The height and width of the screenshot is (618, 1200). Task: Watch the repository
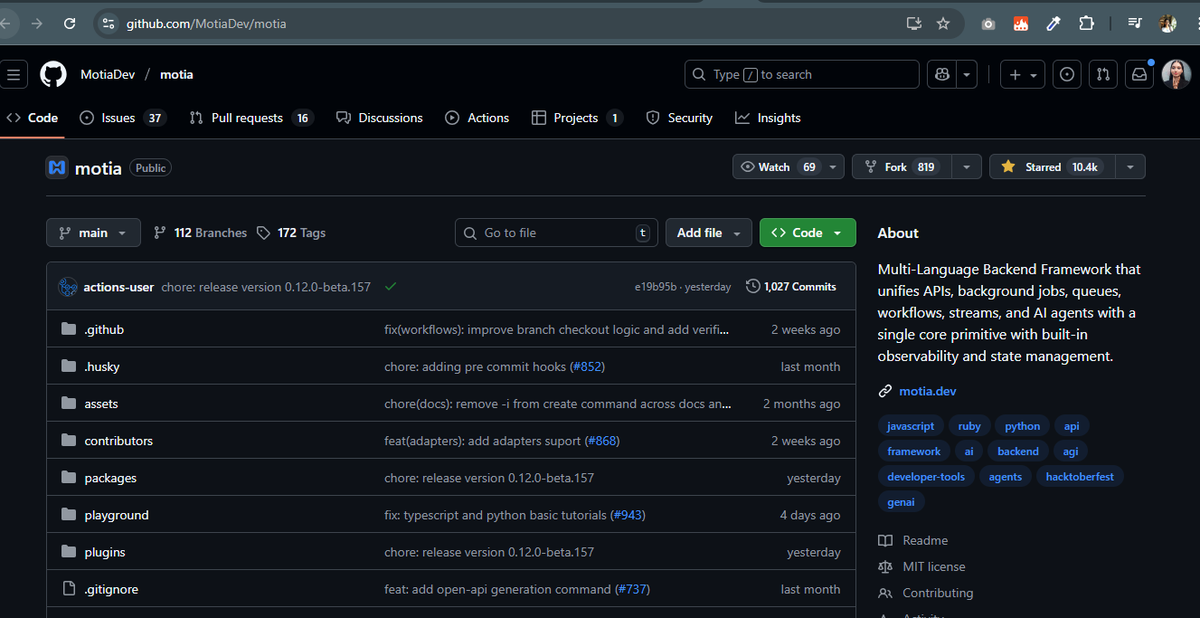777,166
